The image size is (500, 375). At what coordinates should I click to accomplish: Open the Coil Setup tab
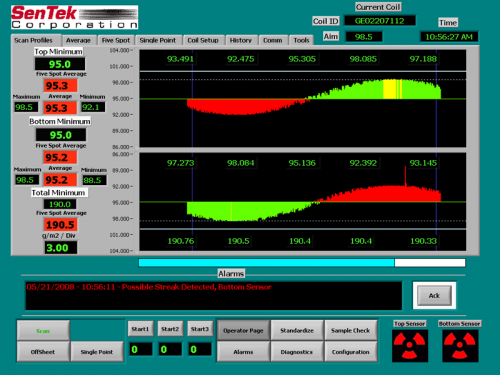[203, 40]
